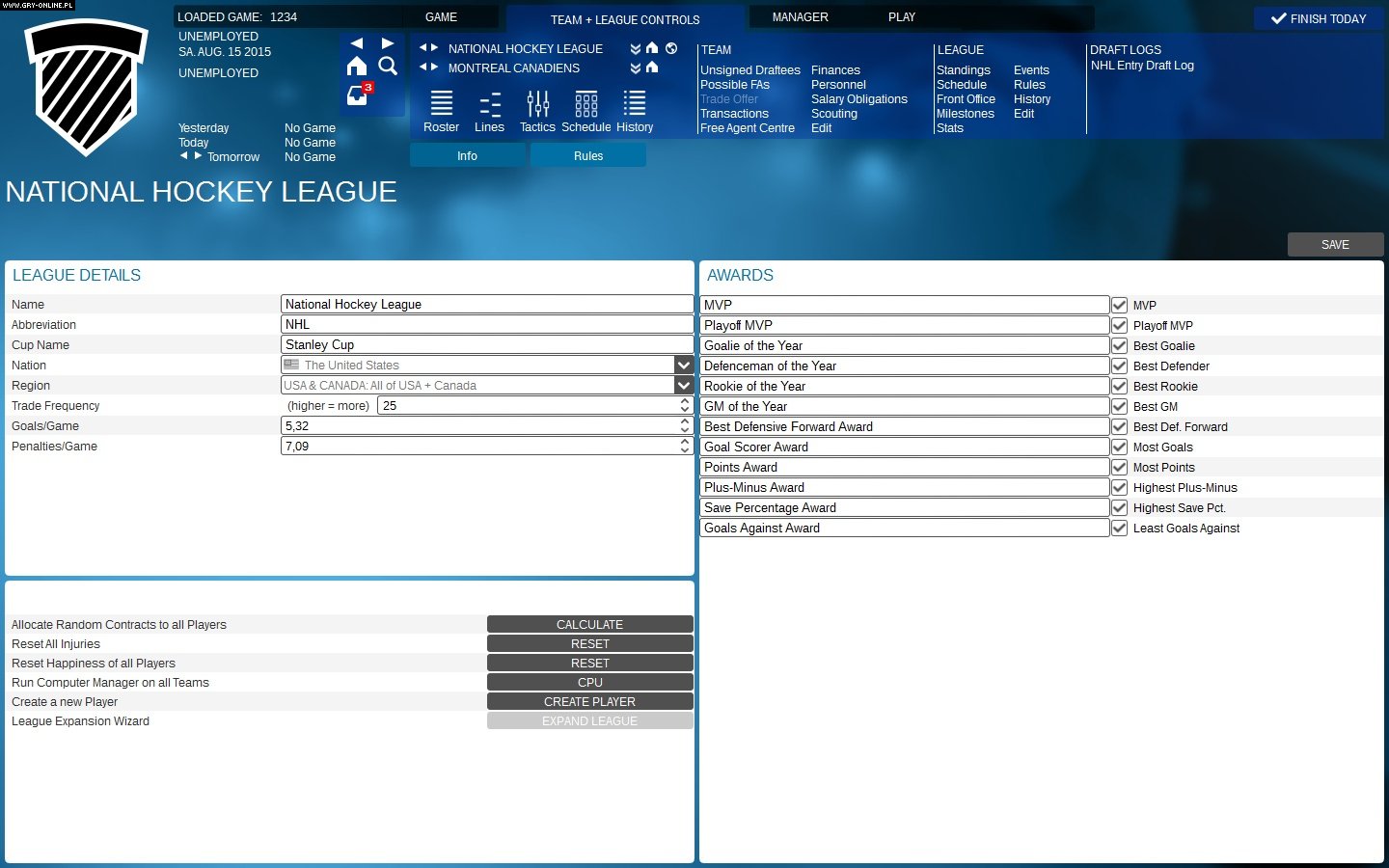Click the CREATE PLAYER button
The image size is (1389, 868).
pos(589,701)
